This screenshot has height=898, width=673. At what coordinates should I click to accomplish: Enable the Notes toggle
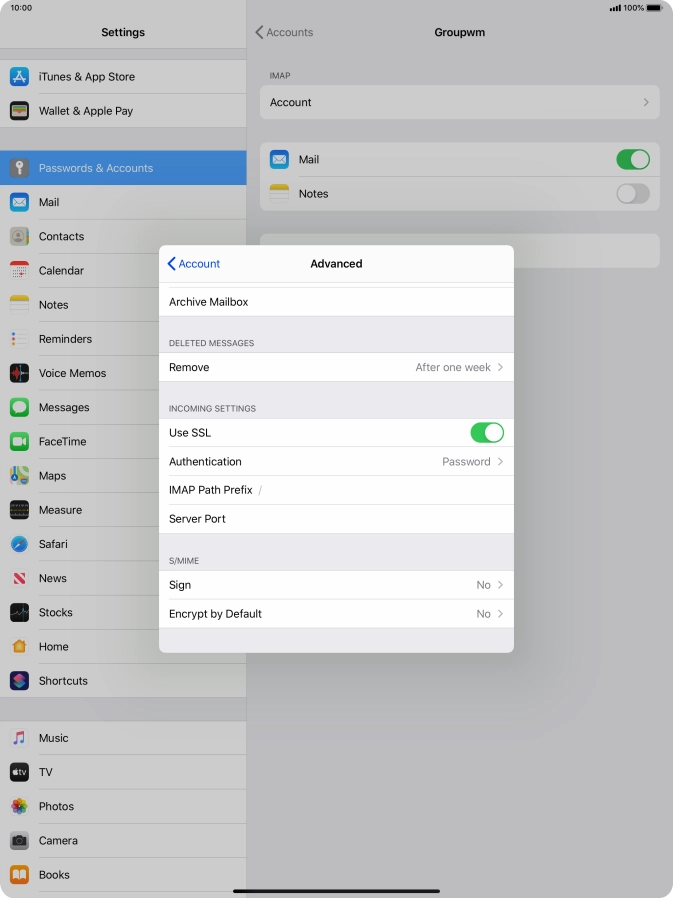click(x=632, y=194)
